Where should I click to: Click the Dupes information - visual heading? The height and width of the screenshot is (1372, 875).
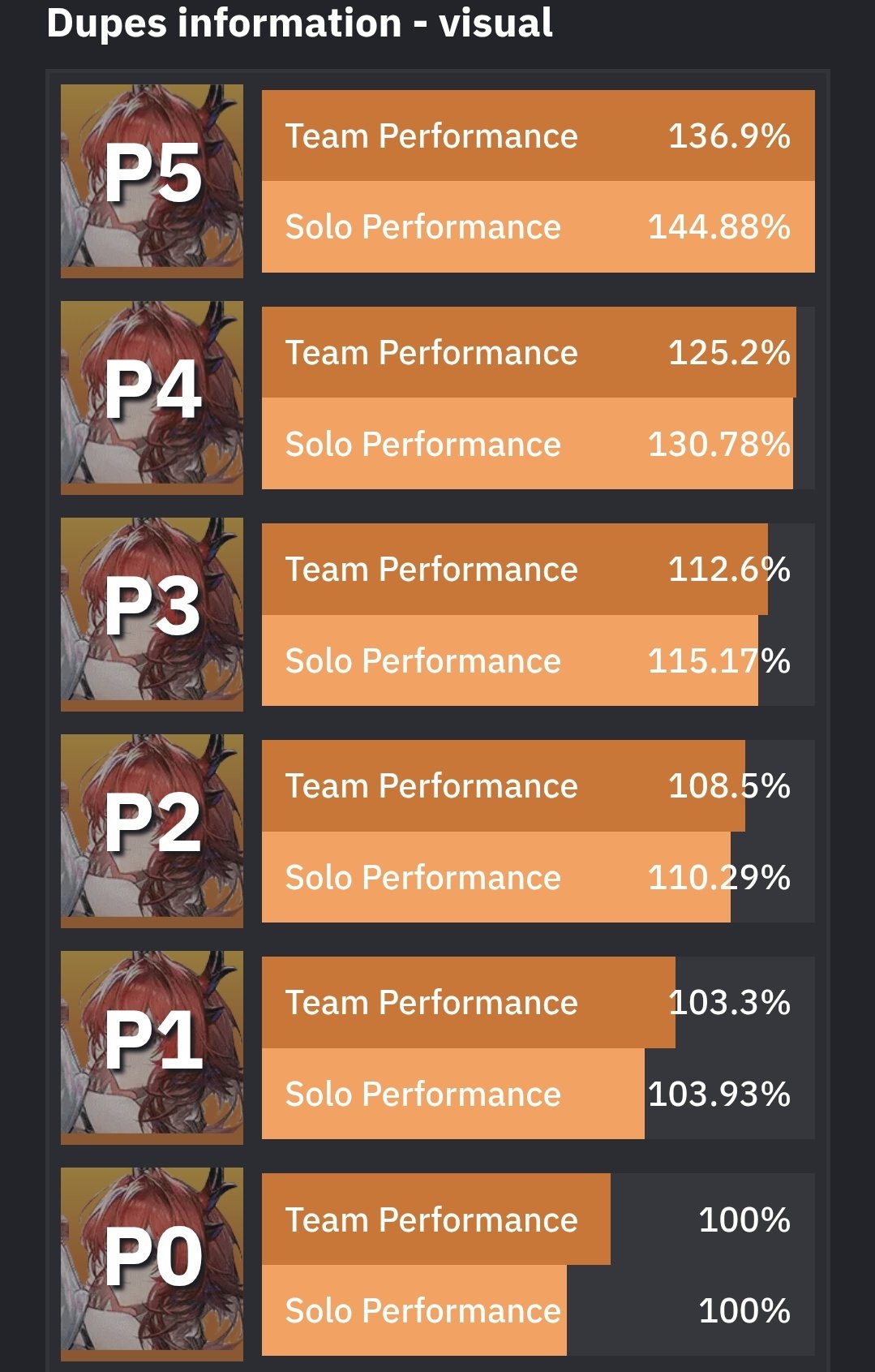pos(299,23)
